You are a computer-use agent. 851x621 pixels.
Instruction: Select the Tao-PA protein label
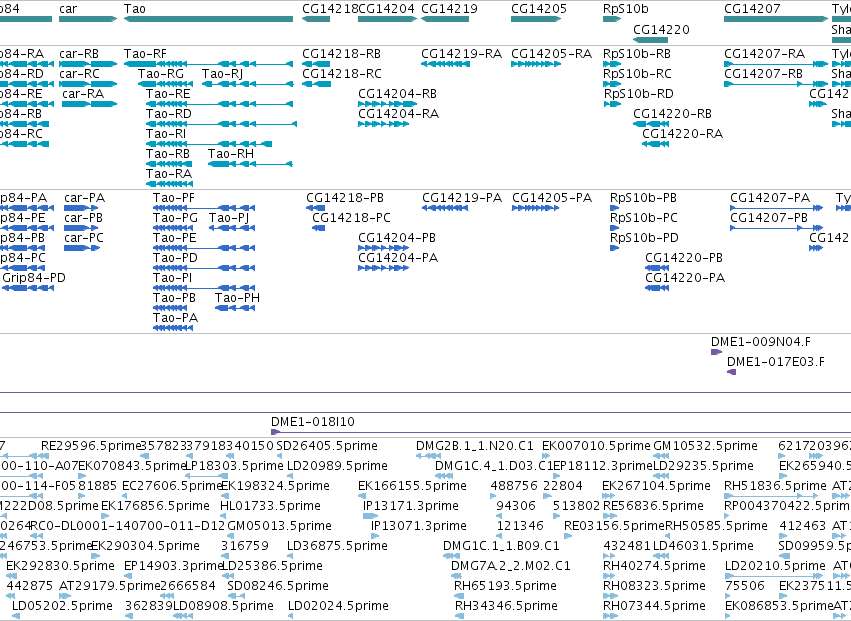175,318
